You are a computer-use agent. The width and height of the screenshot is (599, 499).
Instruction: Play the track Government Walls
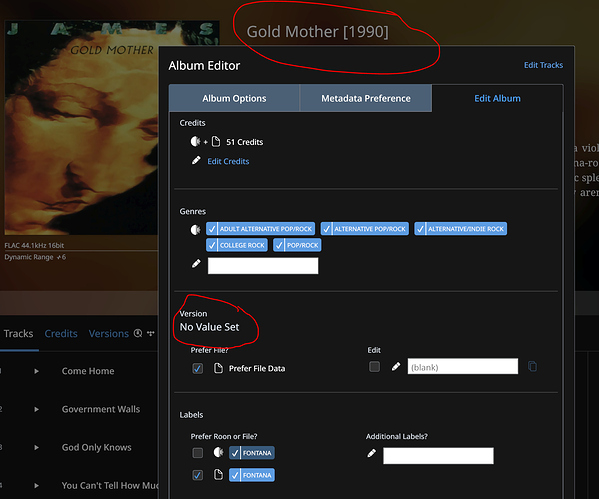tap(36, 409)
